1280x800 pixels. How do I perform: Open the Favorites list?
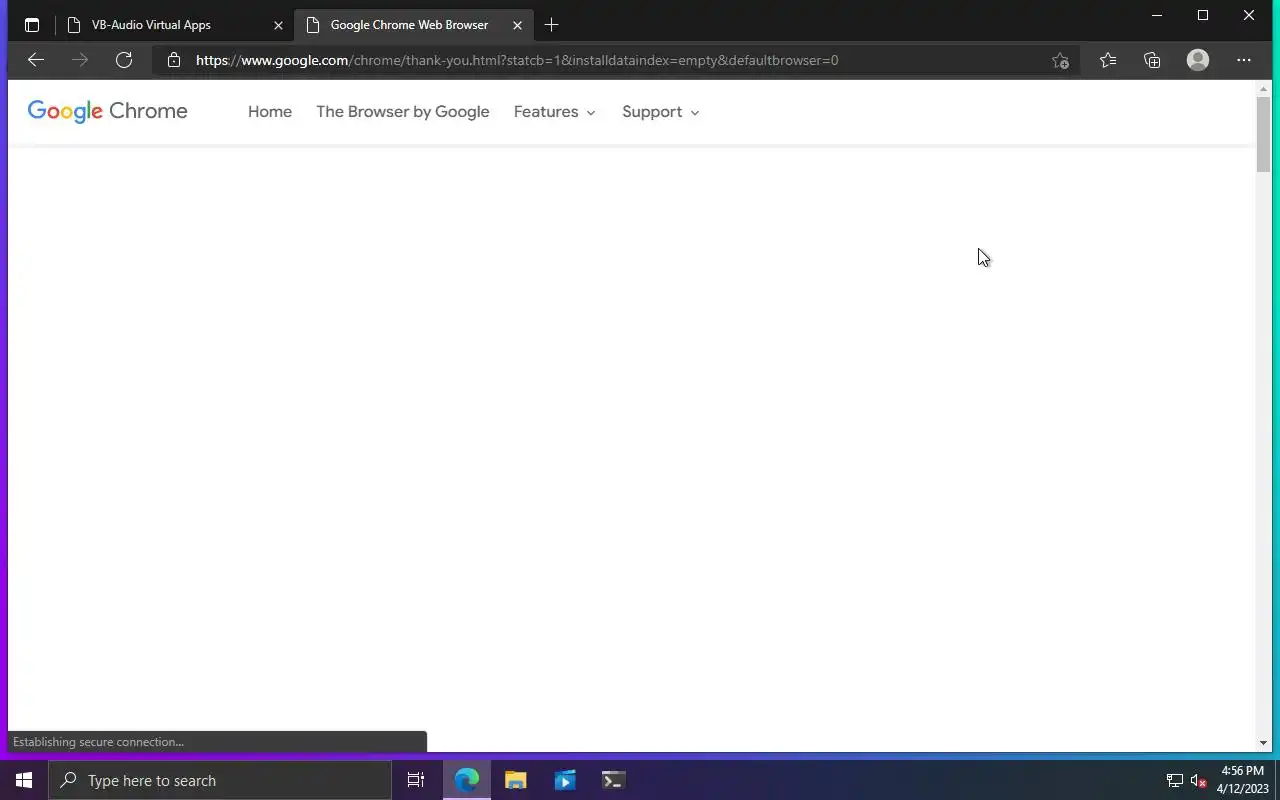click(x=1108, y=60)
